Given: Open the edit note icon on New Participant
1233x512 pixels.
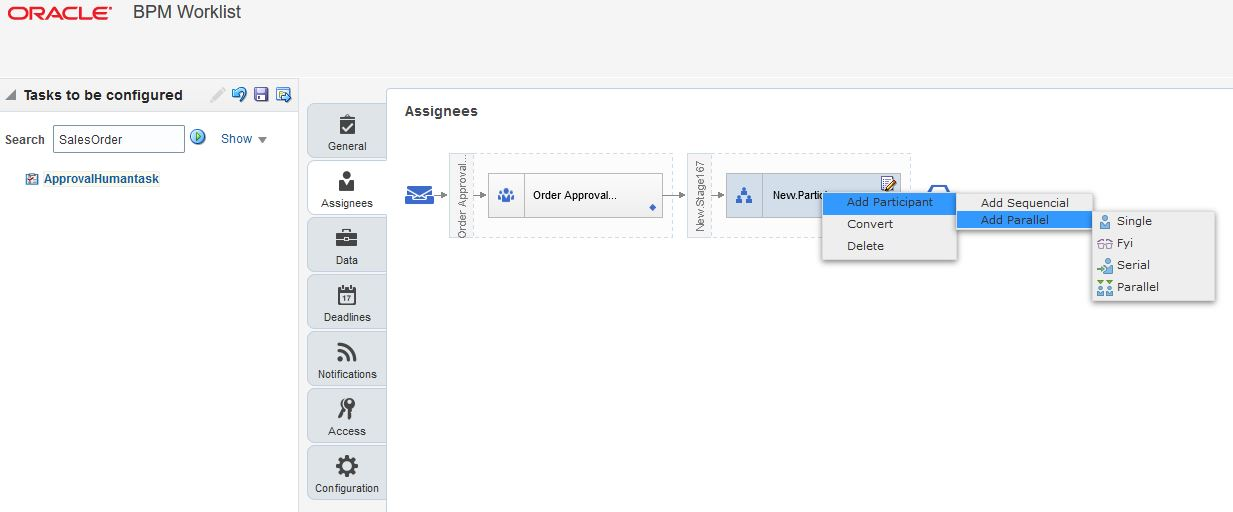Looking at the screenshot, I should [888, 183].
